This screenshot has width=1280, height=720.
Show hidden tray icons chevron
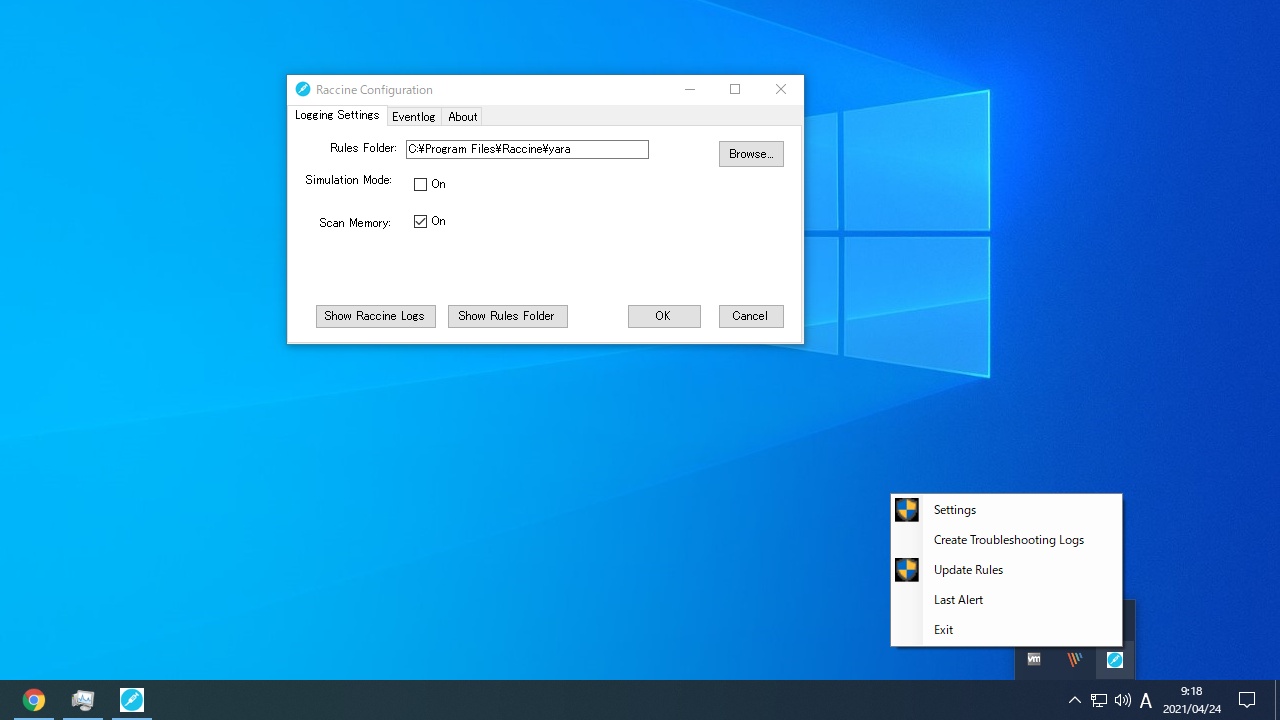[1075, 700]
